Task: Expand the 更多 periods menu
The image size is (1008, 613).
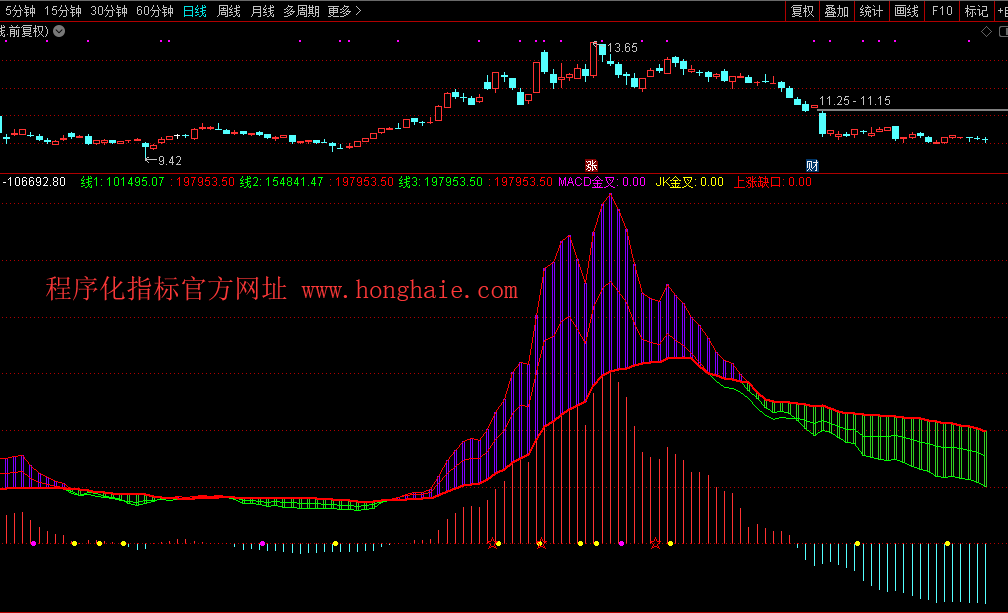Action: point(345,11)
